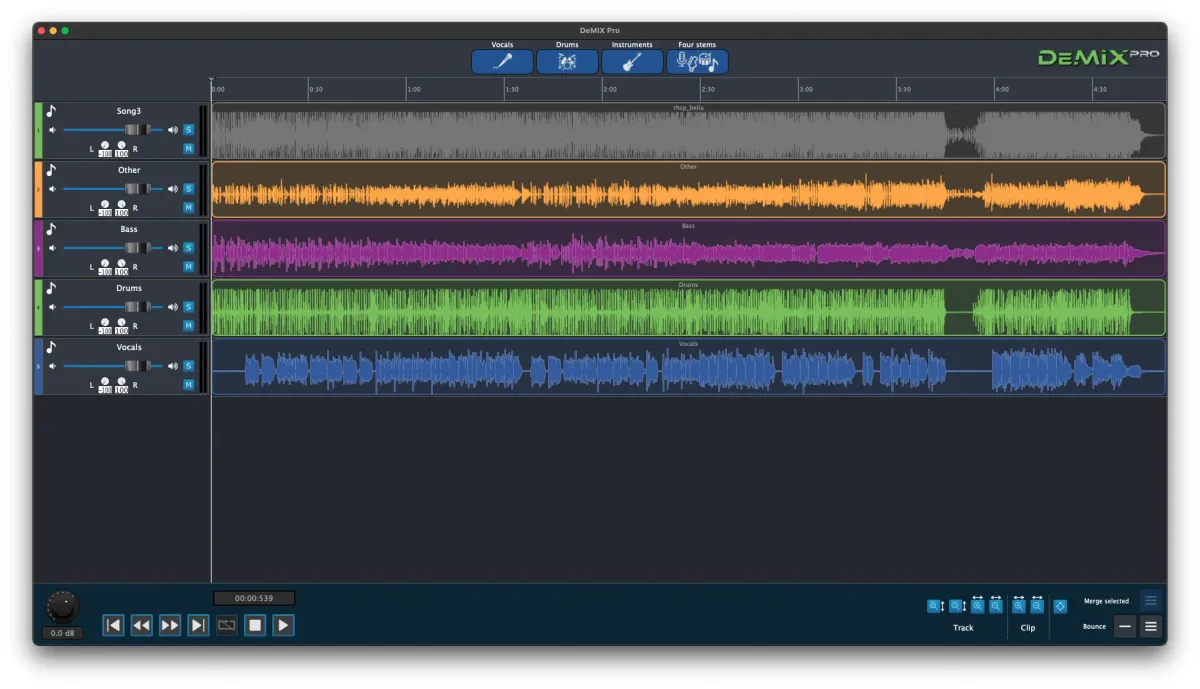Click the master volume knob
The width and height of the screenshot is (1200, 689).
pos(62,606)
